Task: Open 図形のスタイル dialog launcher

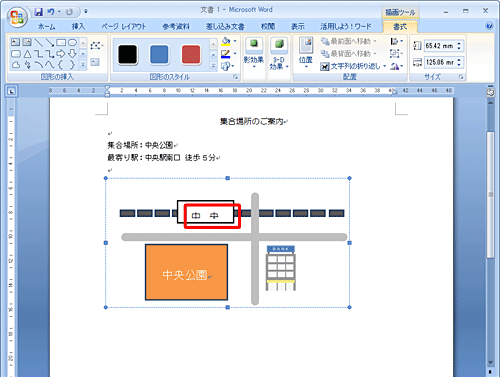Action: [236, 77]
